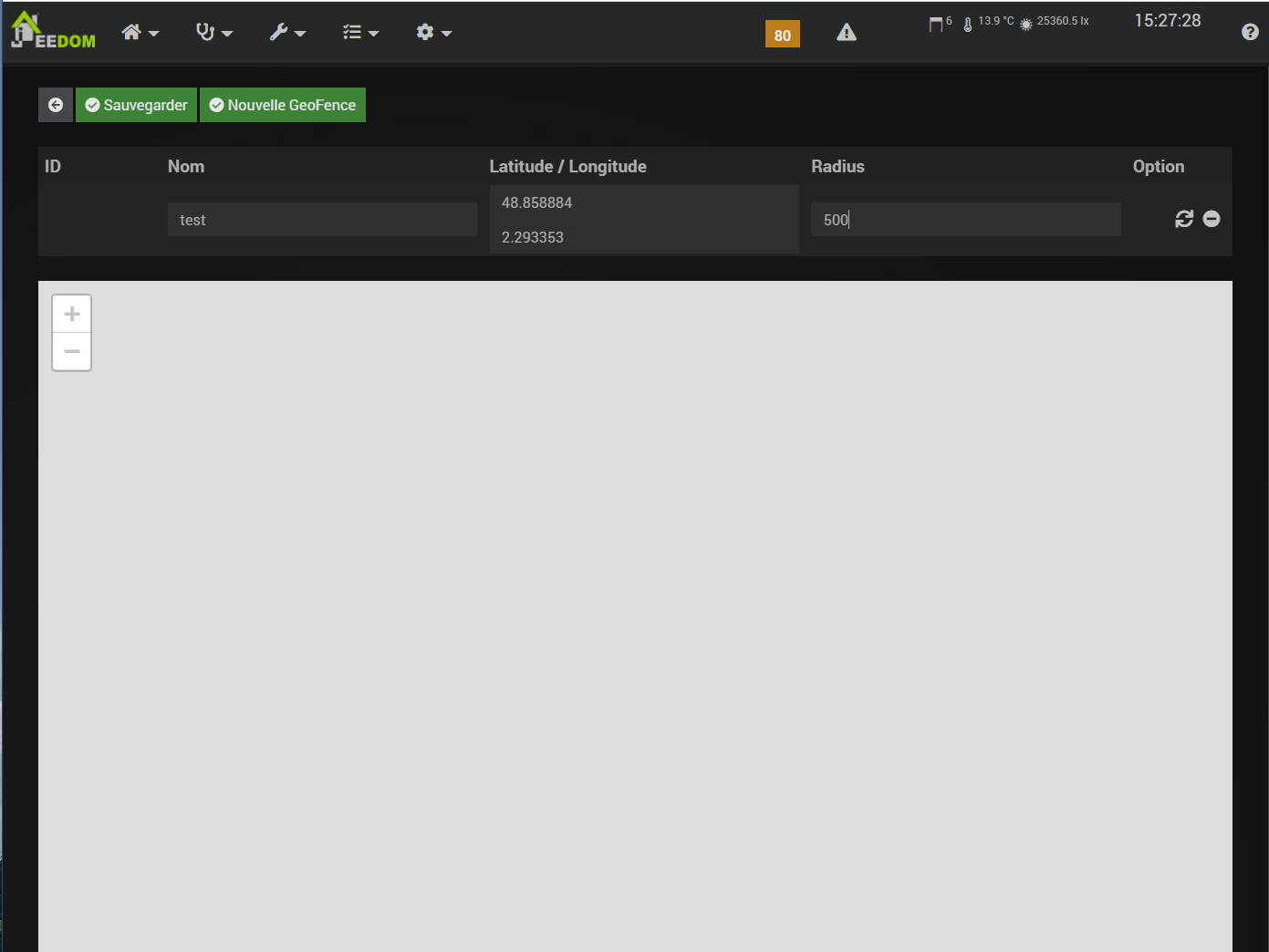Viewport: 1269px width, 952px height.
Task: Expand the wrench Tools menu
Action: [287, 33]
